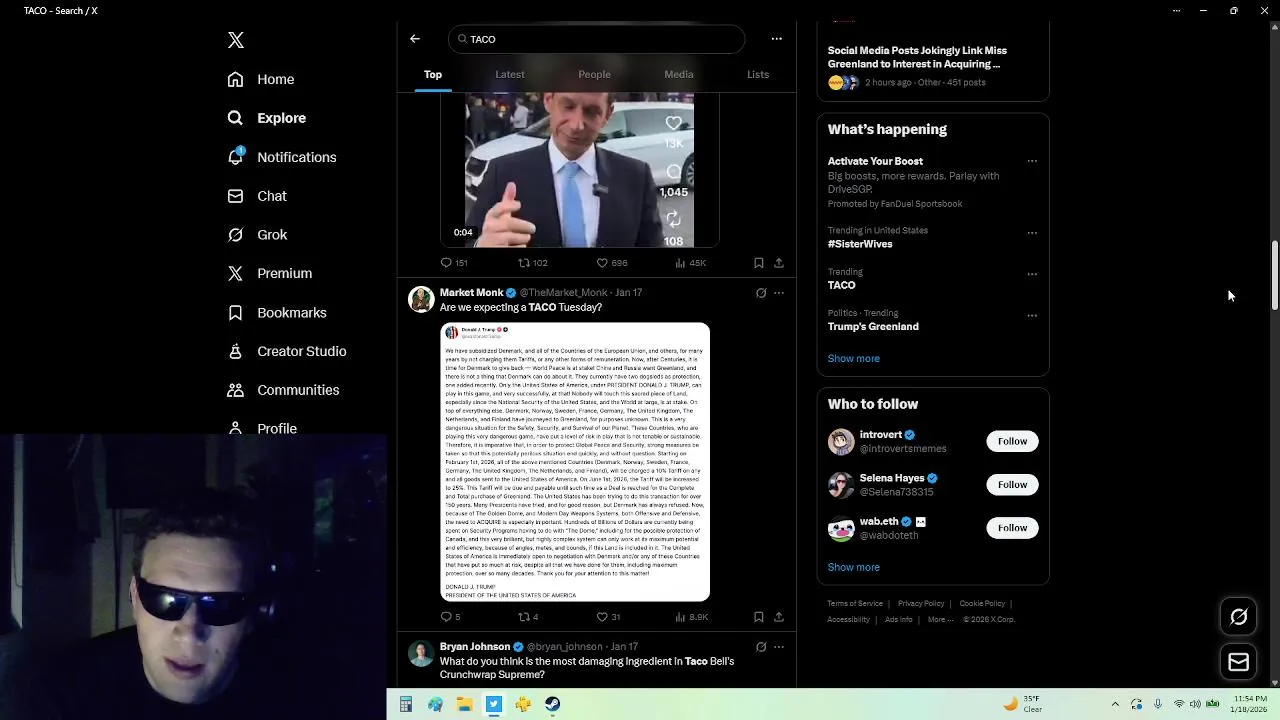Open options for TACO trend
The height and width of the screenshot is (720, 1280).
[x=1032, y=274]
